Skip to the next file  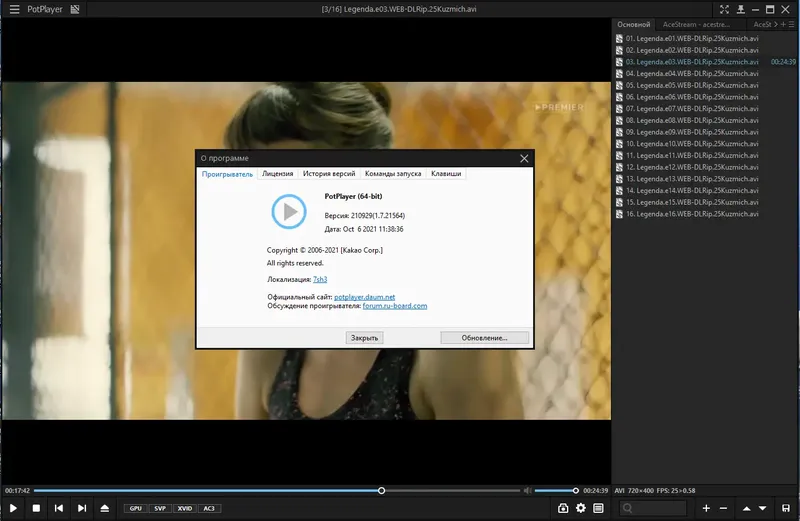pyautogui.click(x=82, y=508)
